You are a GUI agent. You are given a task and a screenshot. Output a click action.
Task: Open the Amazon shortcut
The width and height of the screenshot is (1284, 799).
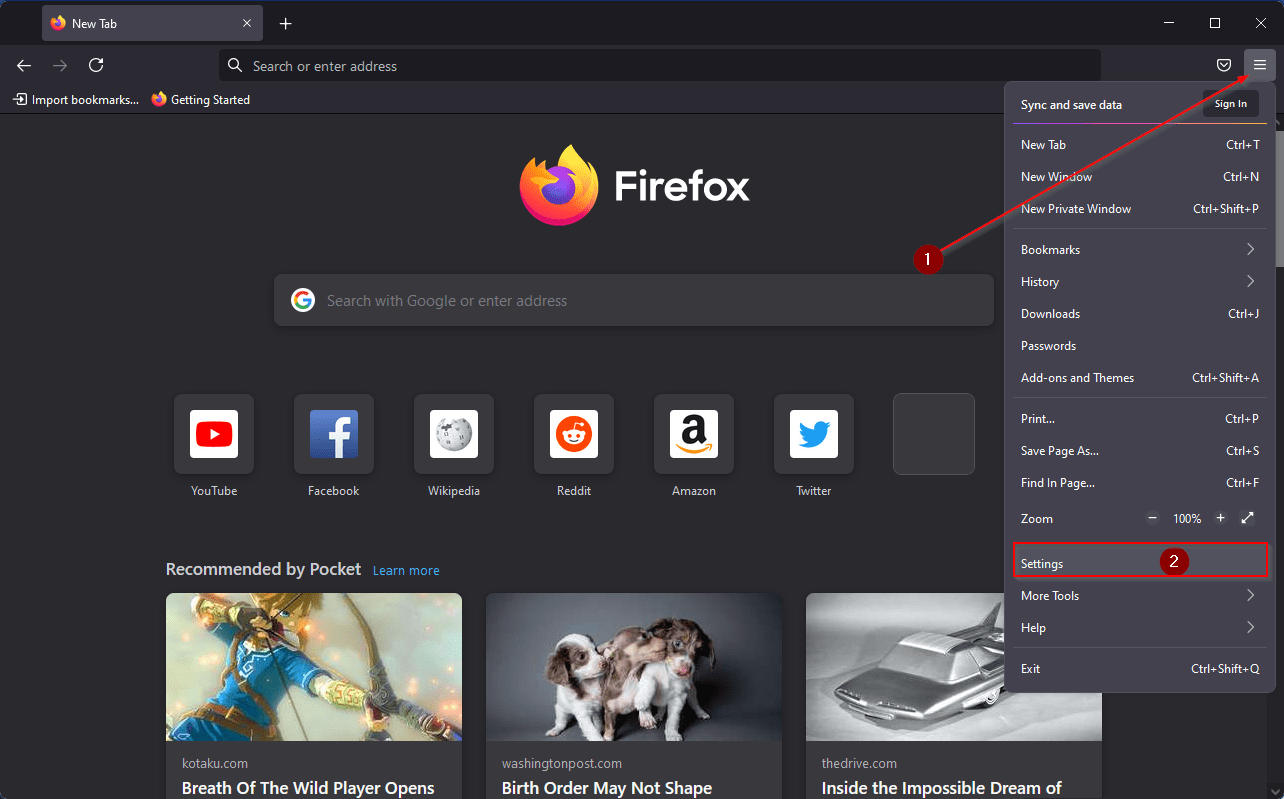pos(693,434)
